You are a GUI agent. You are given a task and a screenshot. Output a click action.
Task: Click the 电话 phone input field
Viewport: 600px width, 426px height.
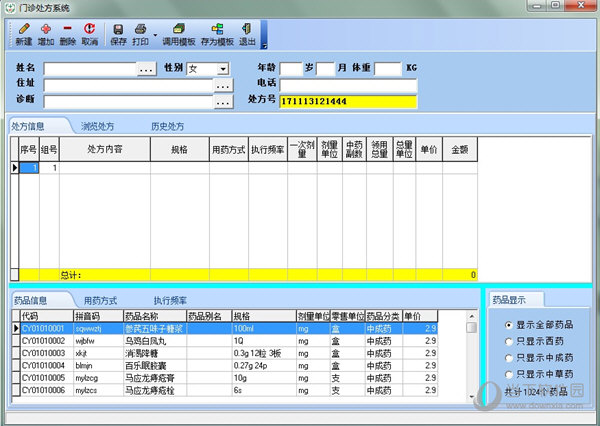coord(348,85)
